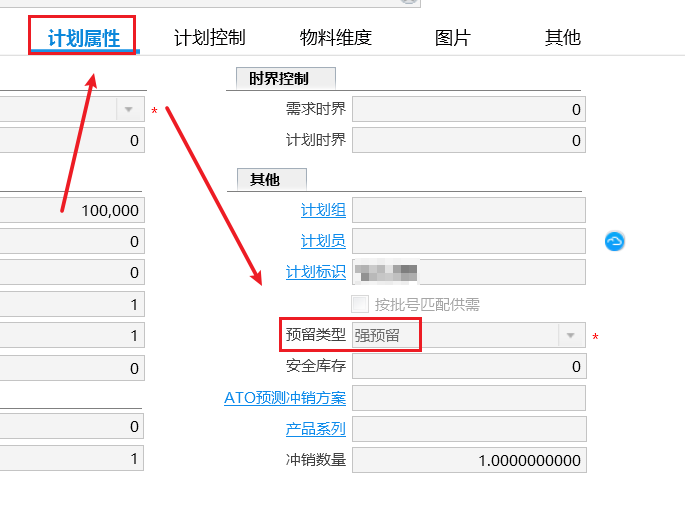This screenshot has height=515, width=685.
Task: Switch to the 计划属性 tab
Action: (84, 38)
